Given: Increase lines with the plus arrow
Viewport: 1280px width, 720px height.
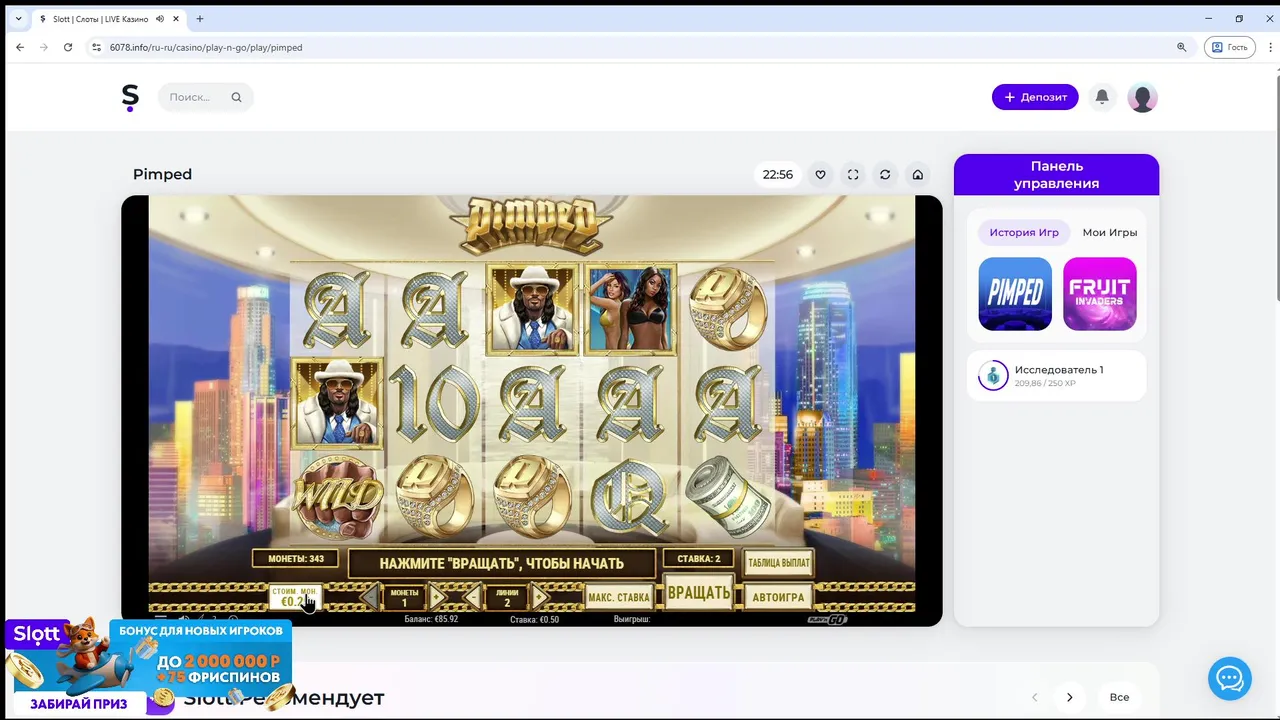Looking at the screenshot, I should [540, 598].
